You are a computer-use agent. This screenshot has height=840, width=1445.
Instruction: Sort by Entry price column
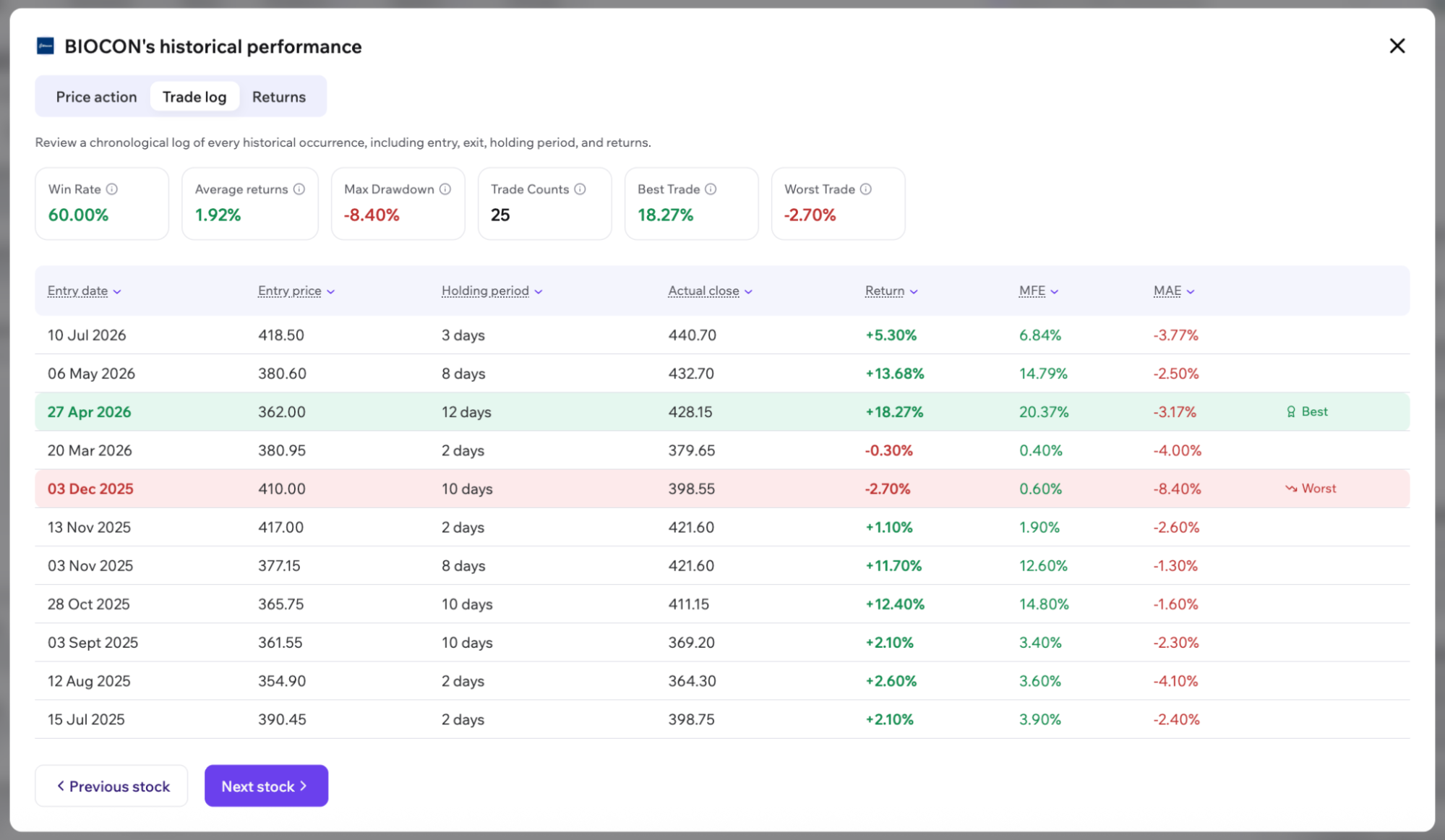click(296, 291)
